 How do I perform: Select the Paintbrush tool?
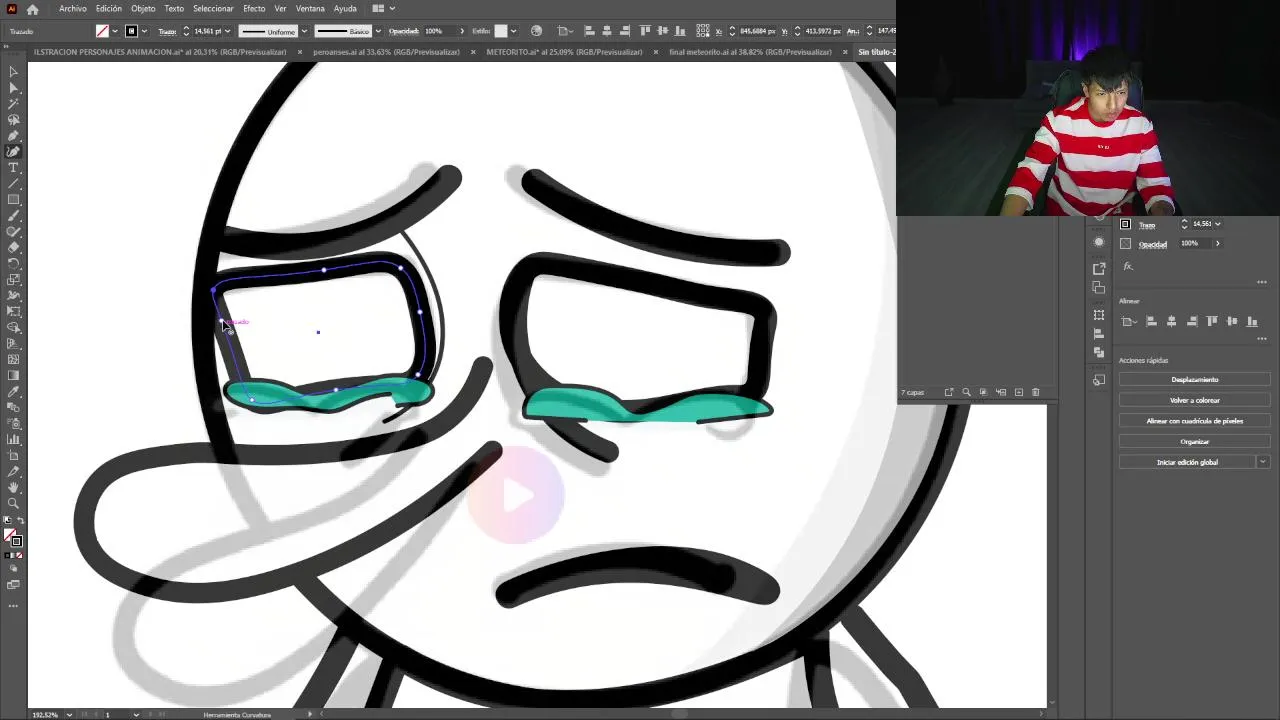(x=13, y=216)
